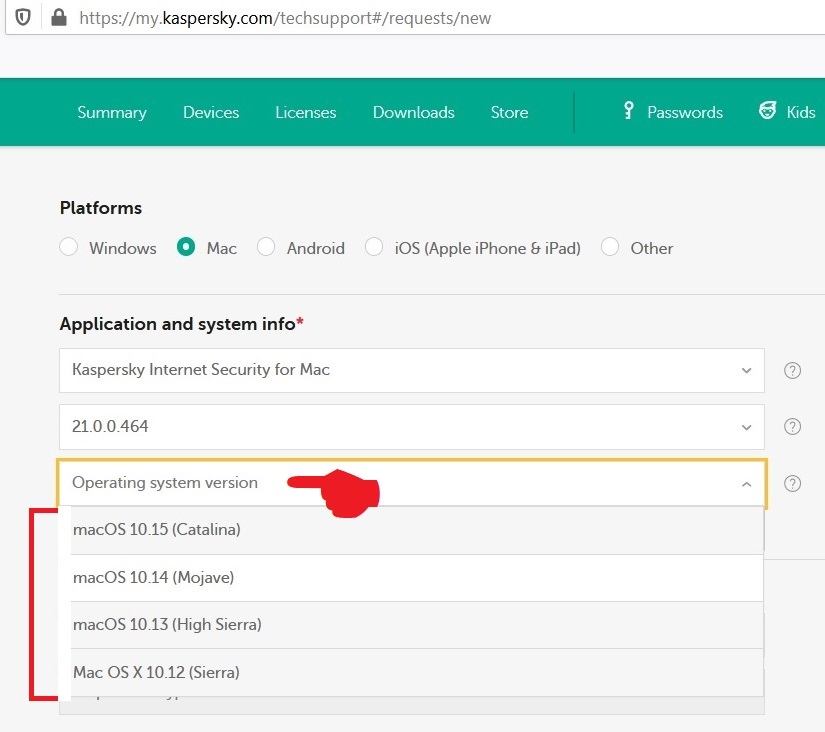
Task: Expand the 21.0.0.464 version dropdown
Action: point(411,427)
